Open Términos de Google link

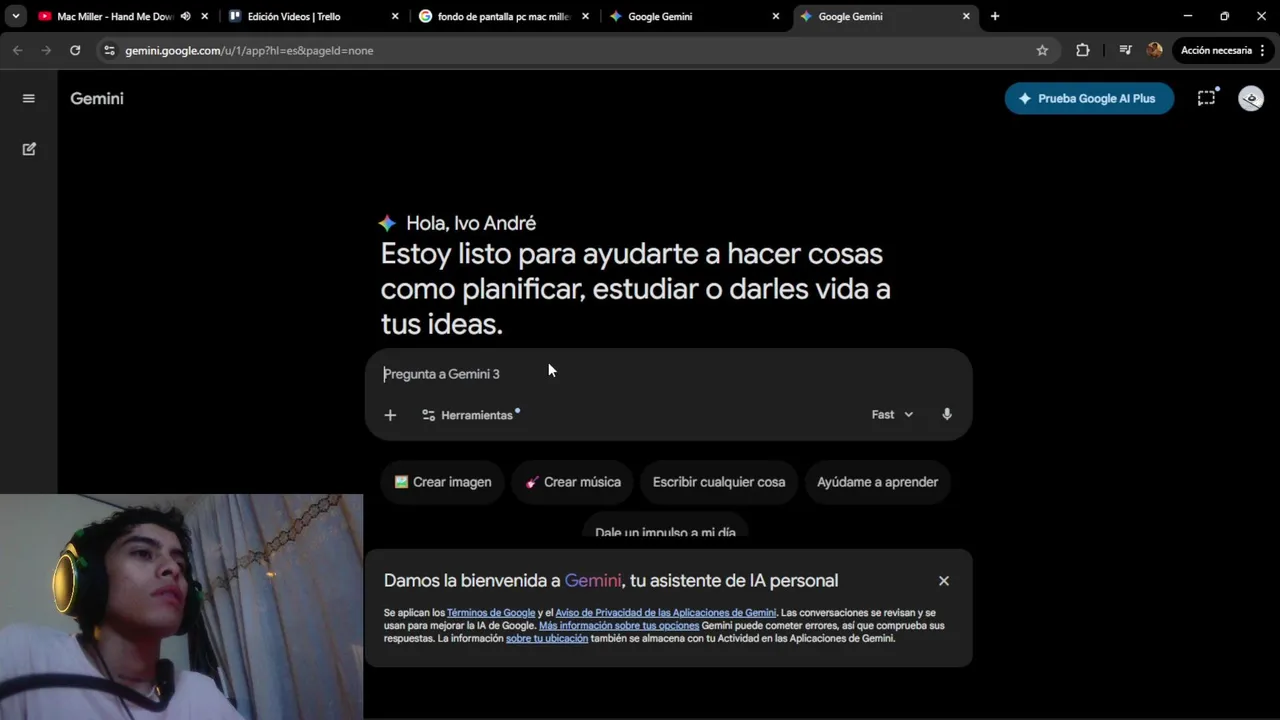pyautogui.click(x=491, y=613)
